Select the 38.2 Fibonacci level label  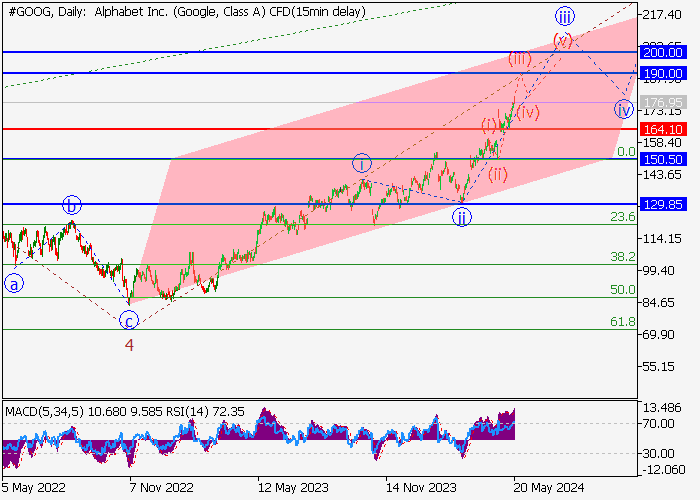pos(623,257)
